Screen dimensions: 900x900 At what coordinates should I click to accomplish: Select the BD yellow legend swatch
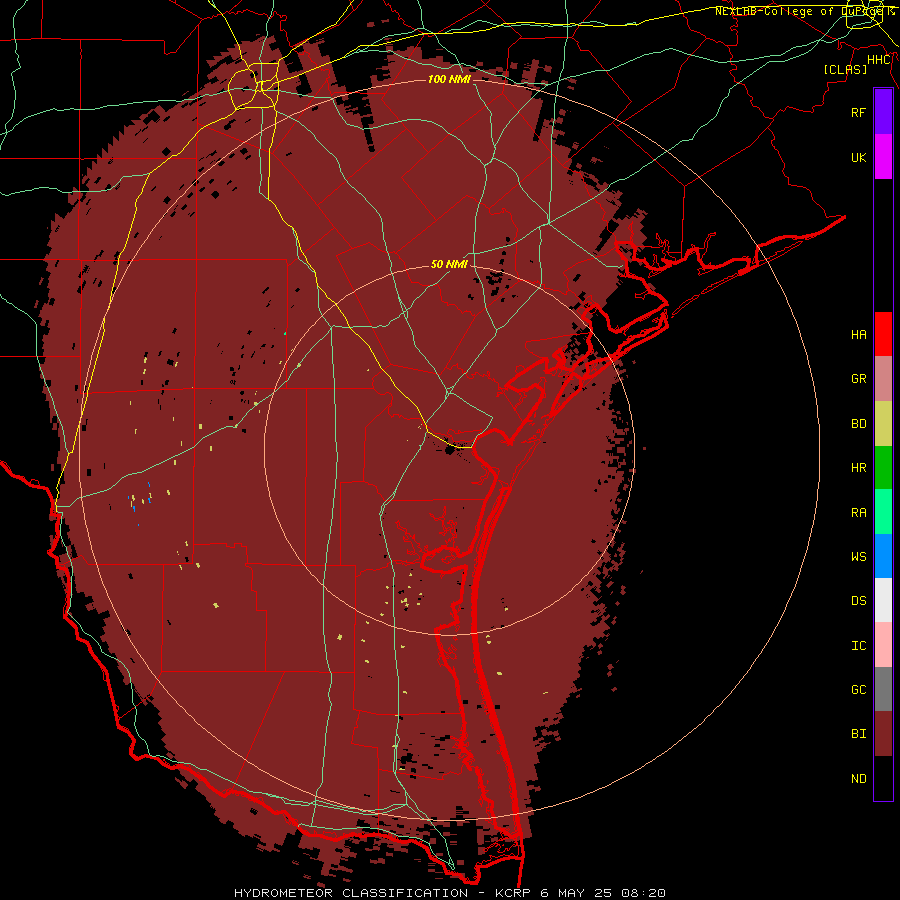tap(883, 424)
